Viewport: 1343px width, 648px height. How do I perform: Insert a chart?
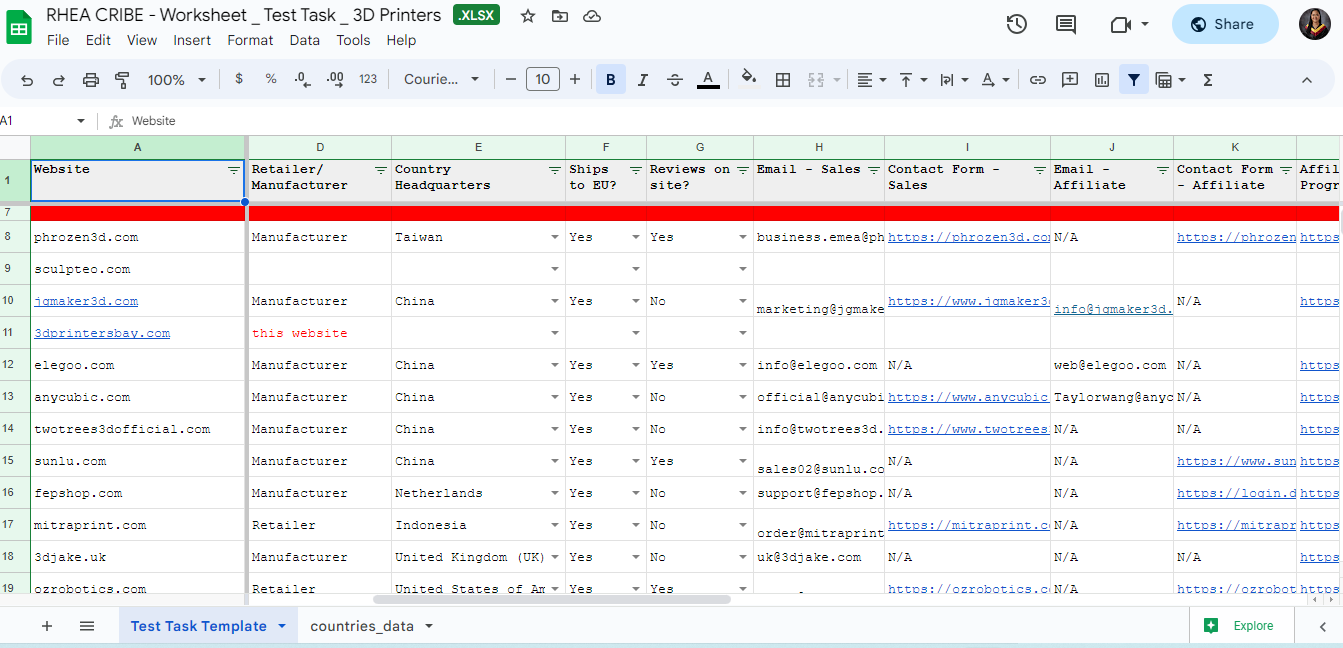coord(1102,80)
